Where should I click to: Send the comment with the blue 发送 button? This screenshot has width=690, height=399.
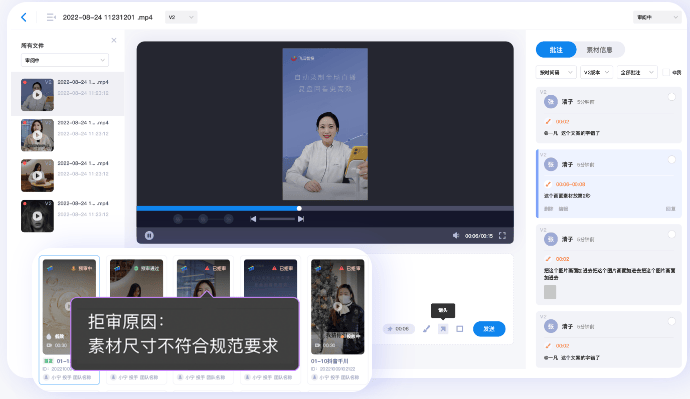tap(489, 329)
